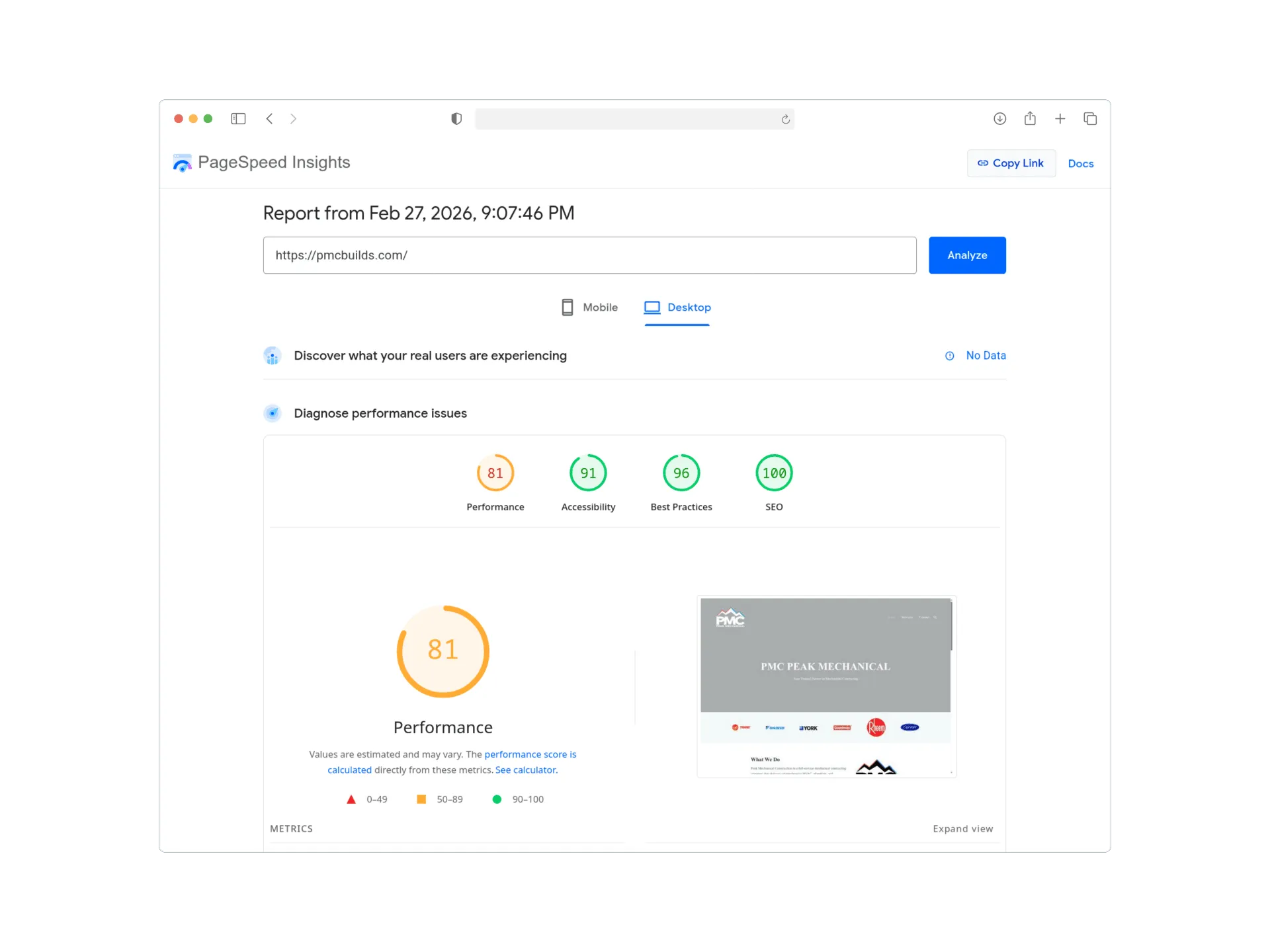Click Expand view
The image size is (1270, 952).
(962, 829)
